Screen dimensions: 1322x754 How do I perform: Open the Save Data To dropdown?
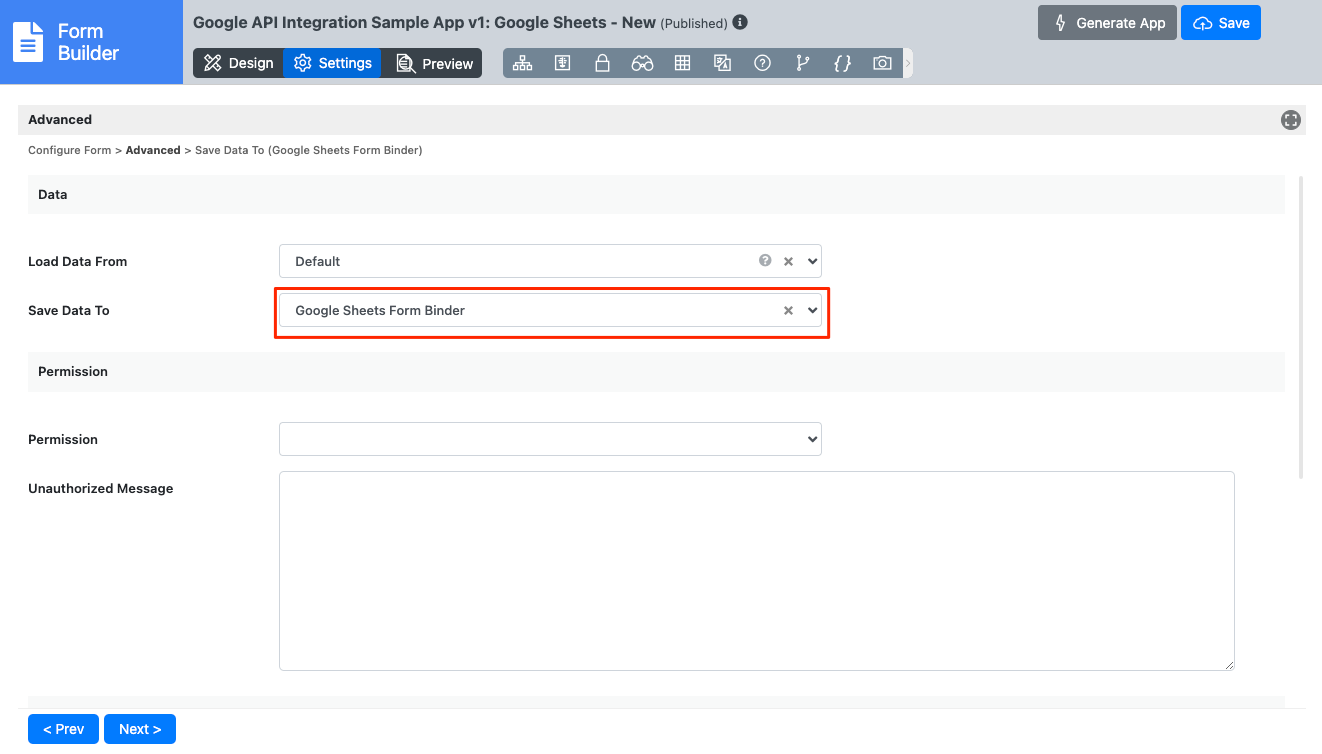pyautogui.click(x=812, y=310)
